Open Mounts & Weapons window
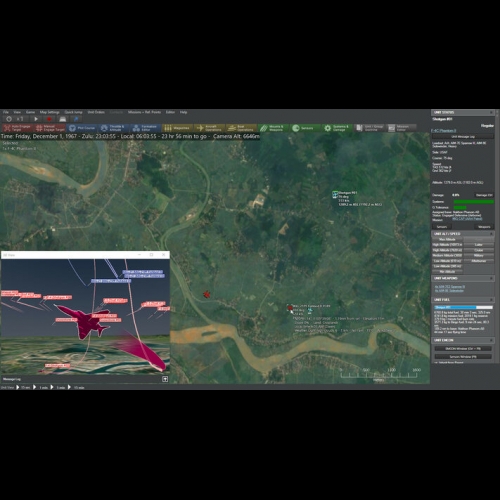This screenshot has height=500, width=500. coord(273,128)
